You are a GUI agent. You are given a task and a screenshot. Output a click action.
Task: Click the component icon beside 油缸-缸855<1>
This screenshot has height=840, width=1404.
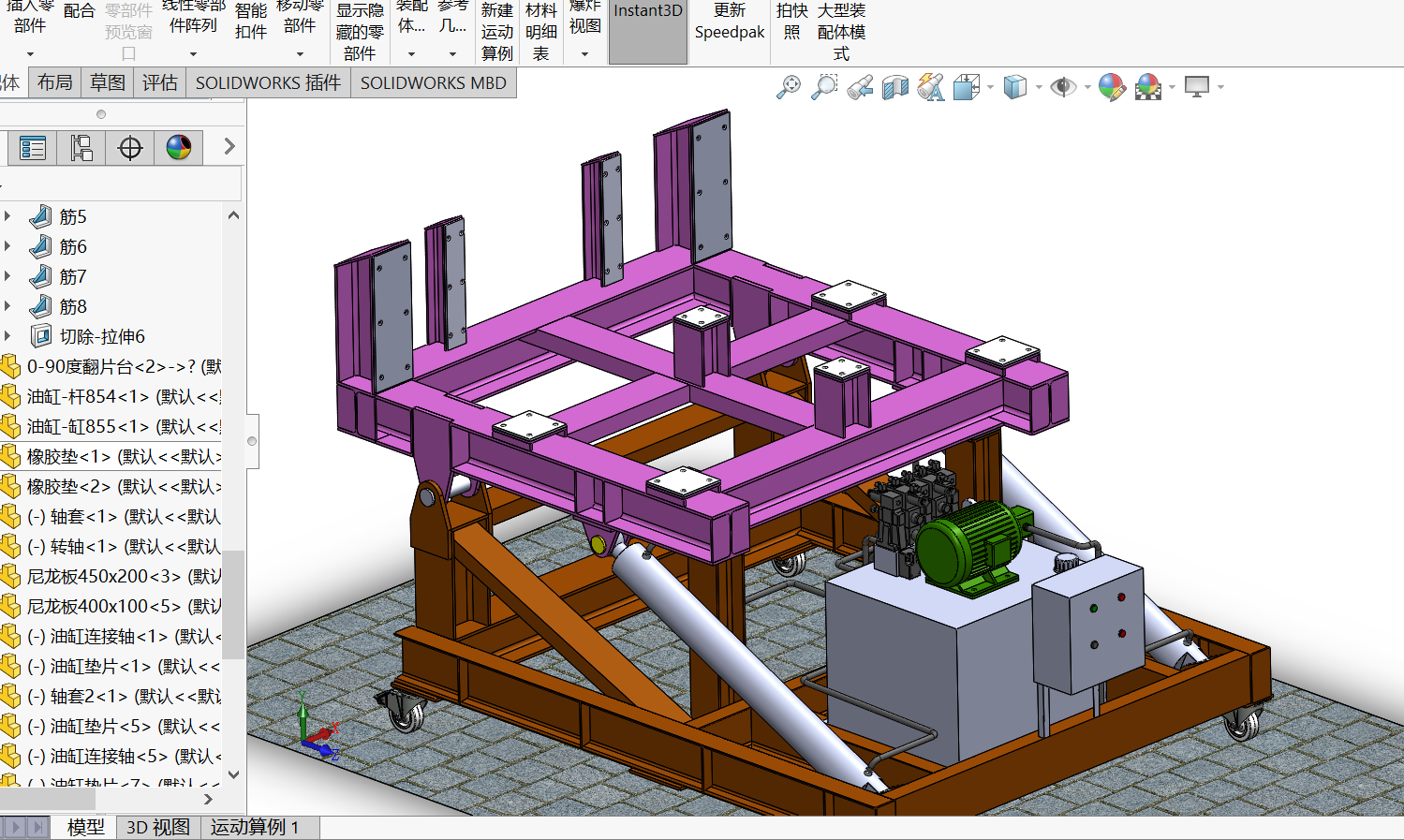pyautogui.click(x=10, y=426)
